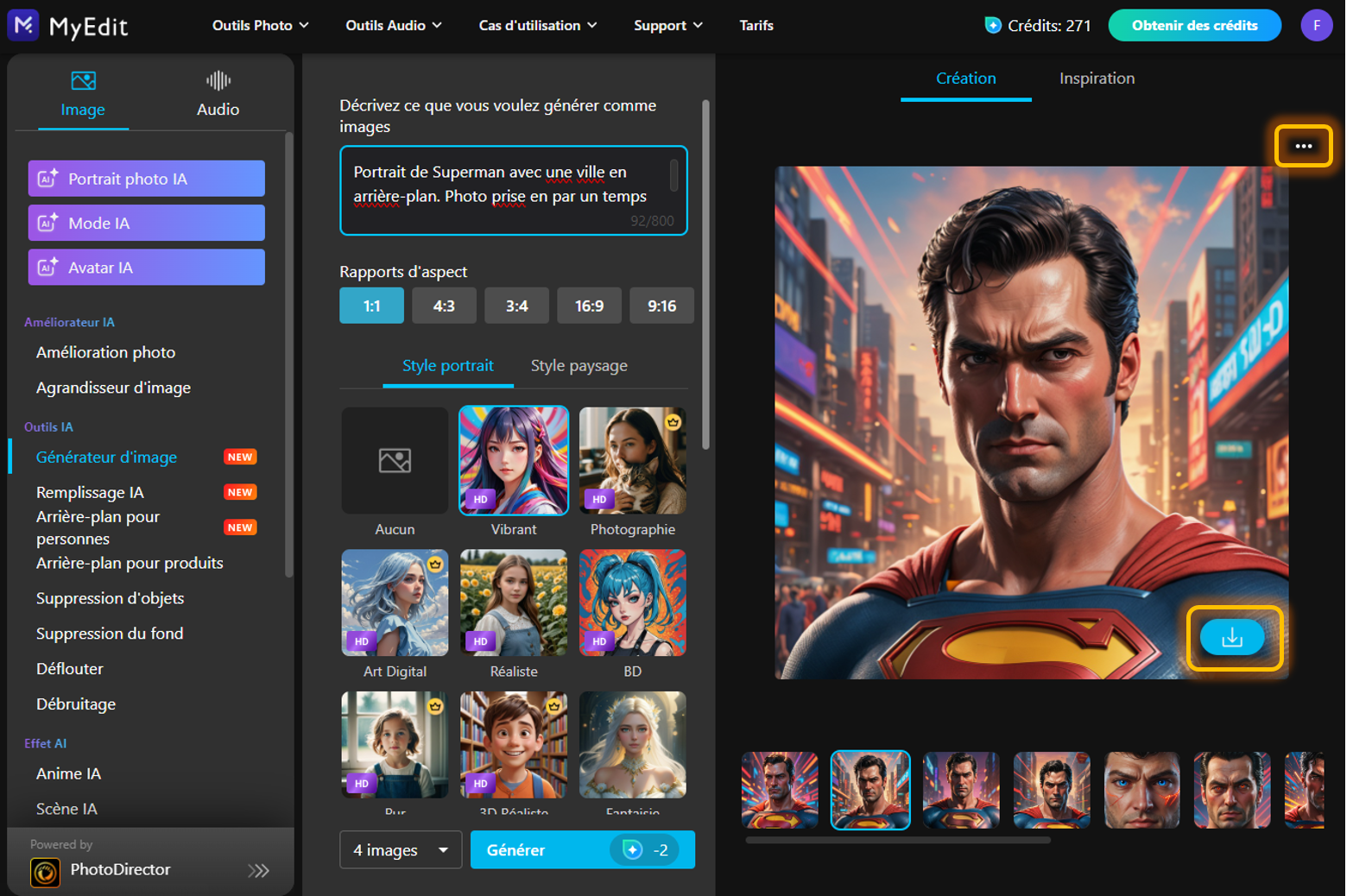Expand the PhotoDirector promo chevrons
The width and height of the screenshot is (1353, 896).
point(258,871)
